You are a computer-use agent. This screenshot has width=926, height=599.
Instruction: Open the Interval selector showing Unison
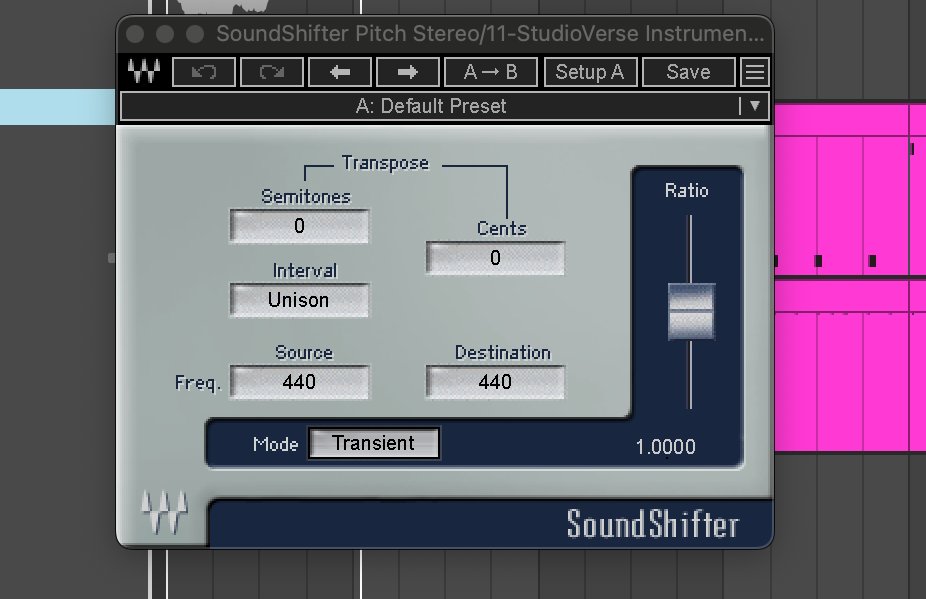pyautogui.click(x=299, y=300)
